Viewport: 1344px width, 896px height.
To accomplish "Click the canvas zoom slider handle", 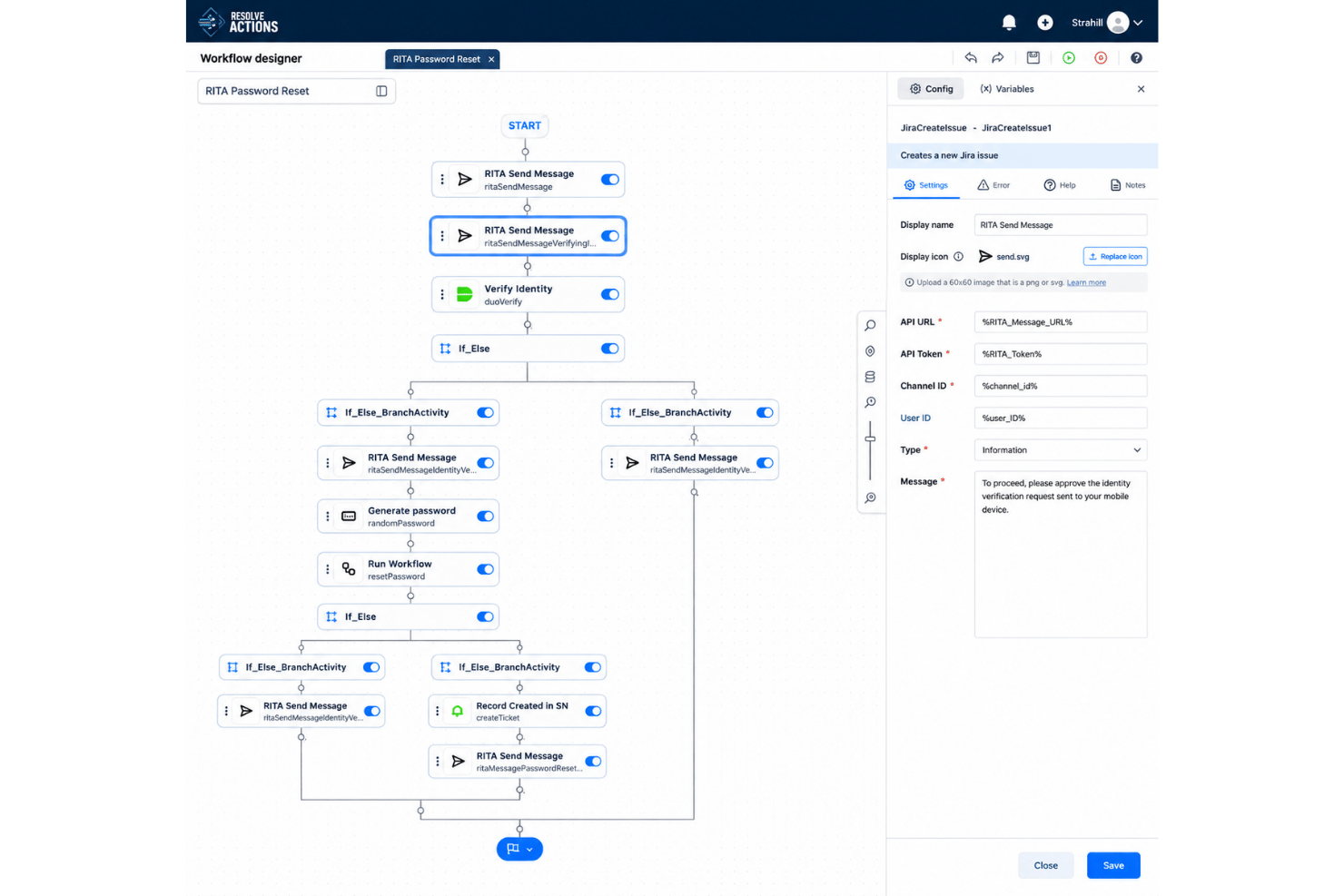I will coord(870,439).
